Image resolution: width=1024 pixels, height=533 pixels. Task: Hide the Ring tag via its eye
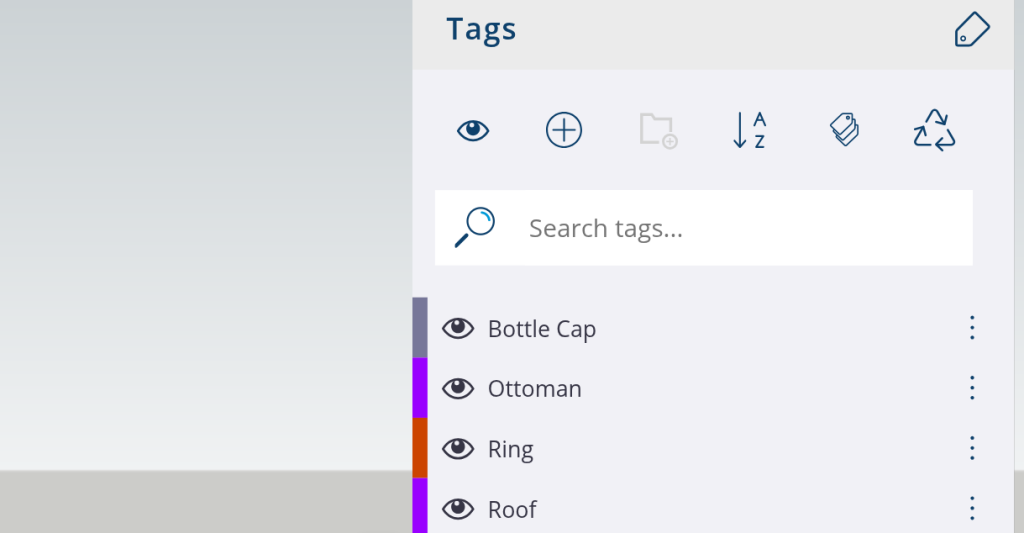(458, 449)
